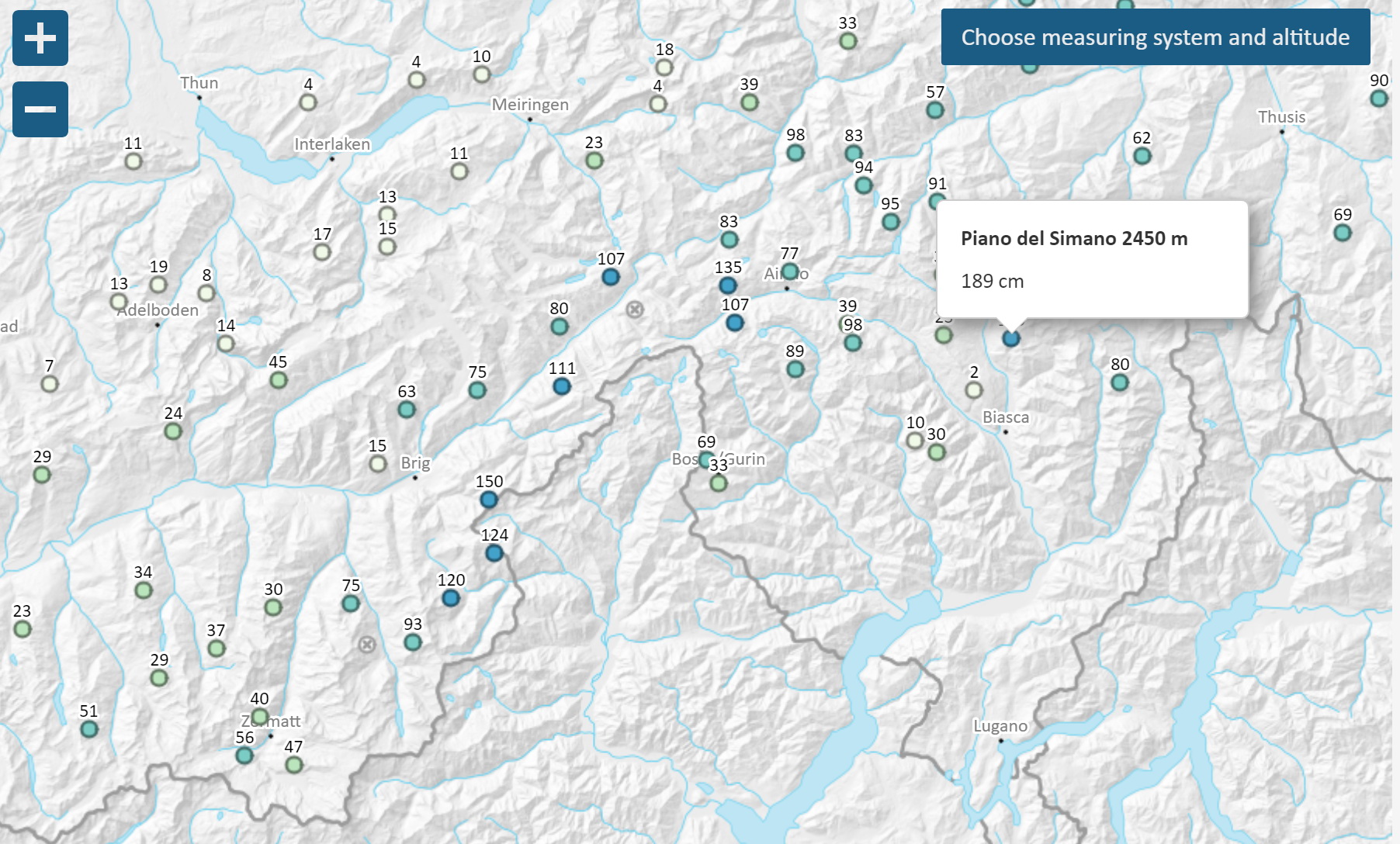Select the 124 cm snow station marker

click(x=494, y=553)
